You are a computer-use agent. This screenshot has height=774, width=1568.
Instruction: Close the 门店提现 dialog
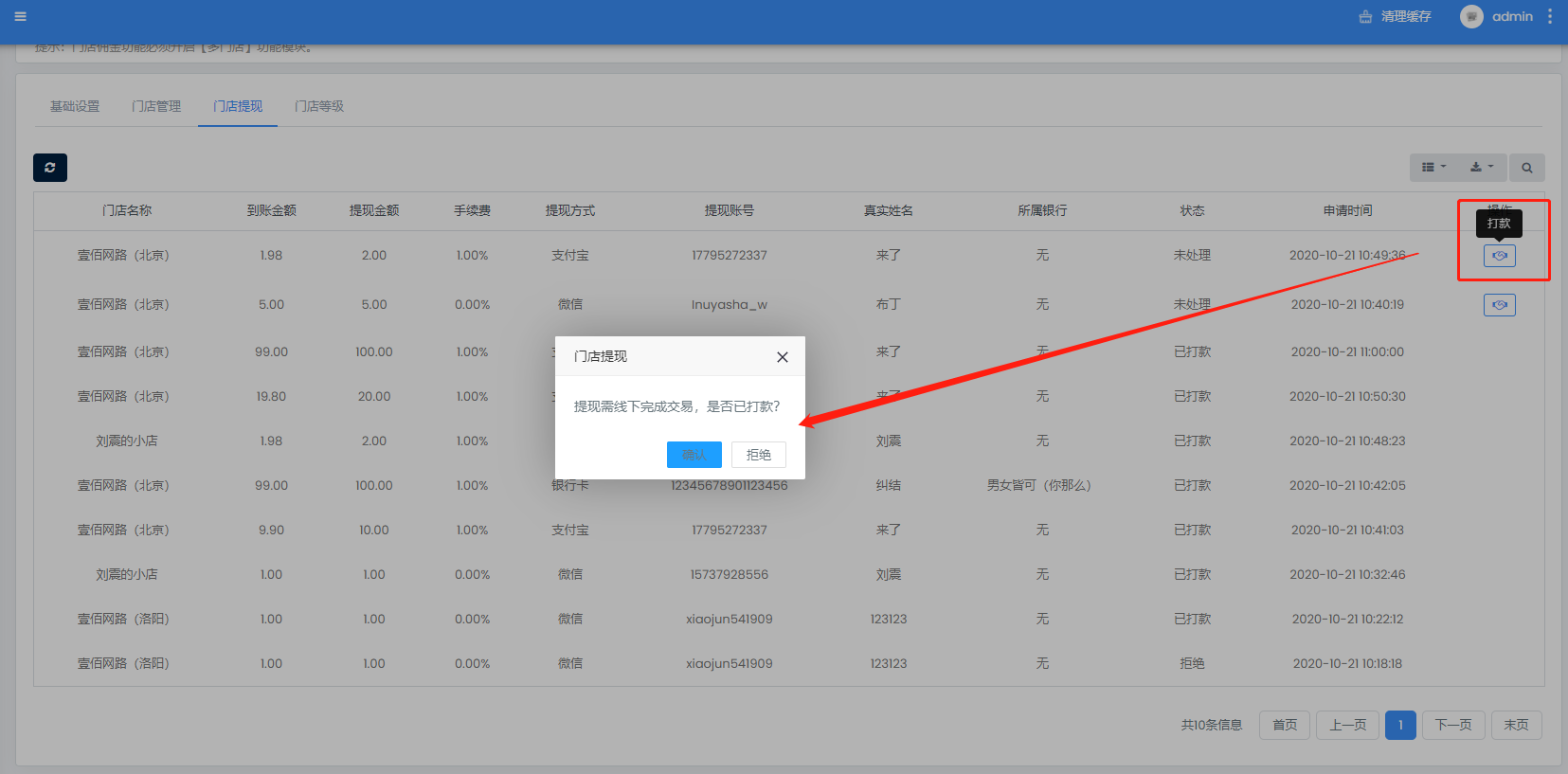782,357
